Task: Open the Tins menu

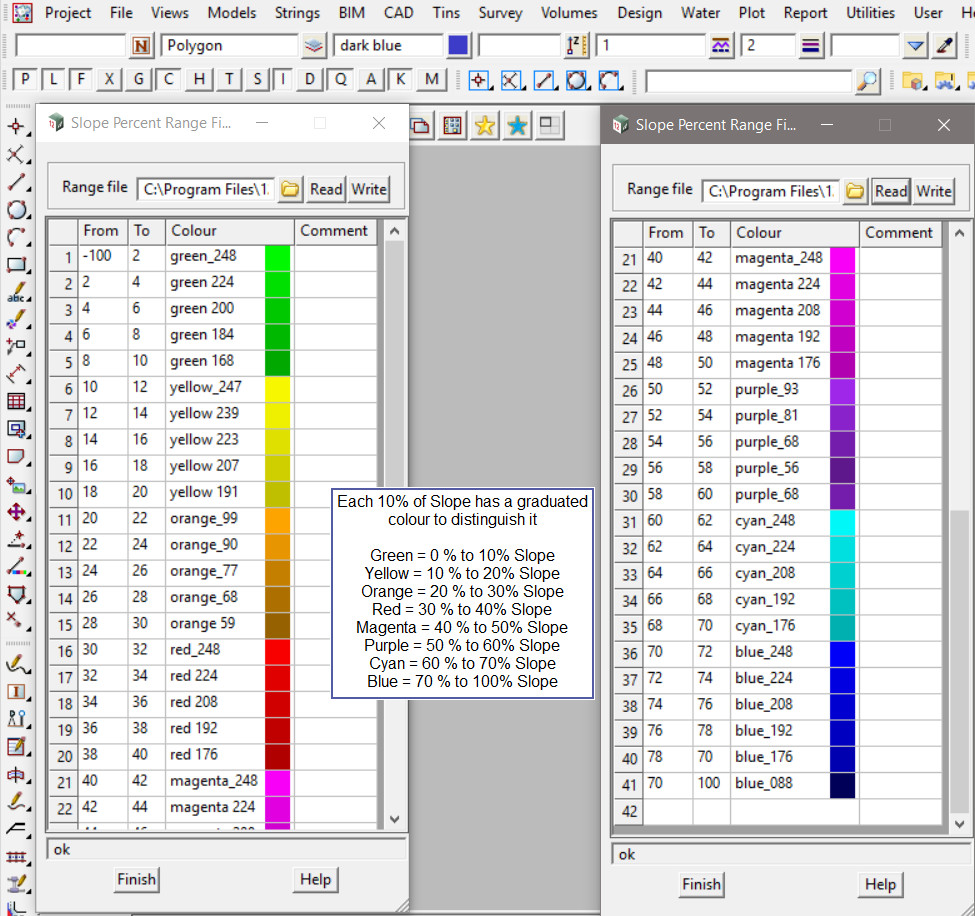Action: pyautogui.click(x=446, y=13)
